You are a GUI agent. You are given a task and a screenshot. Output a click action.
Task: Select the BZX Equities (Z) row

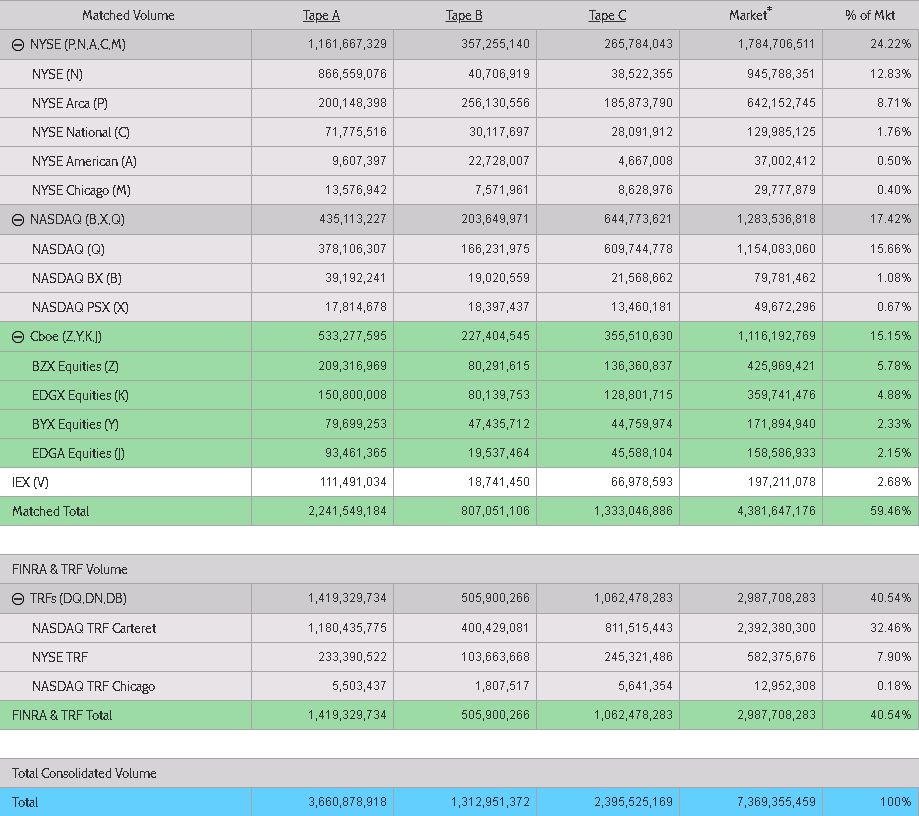click(x=460, y=366)
